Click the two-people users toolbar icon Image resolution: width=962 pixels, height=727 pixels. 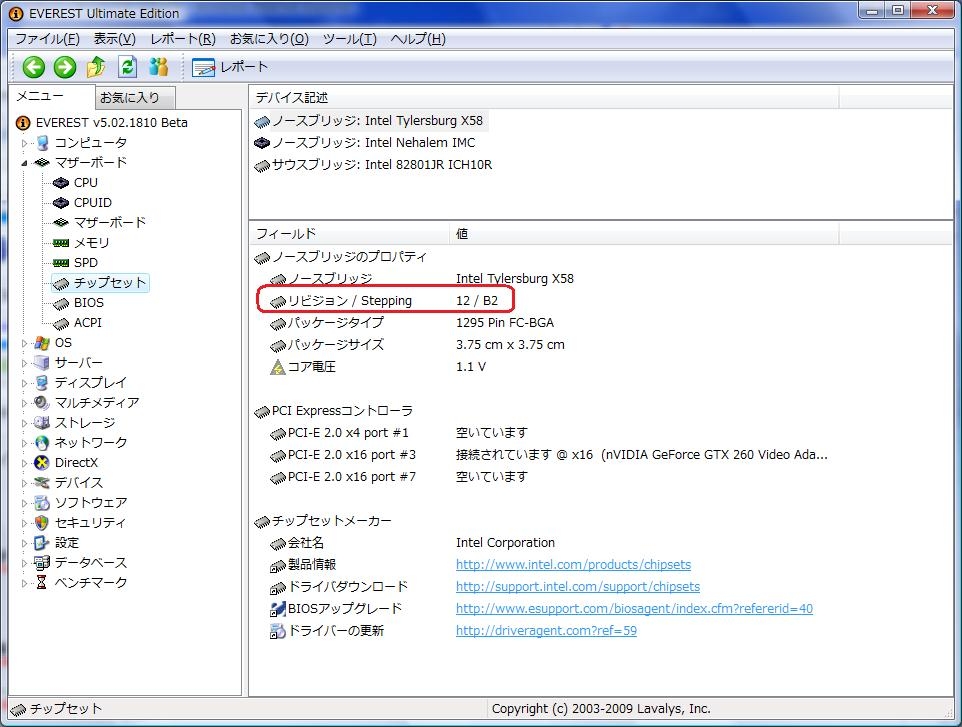pyautogui.click(x=158, y=67)
